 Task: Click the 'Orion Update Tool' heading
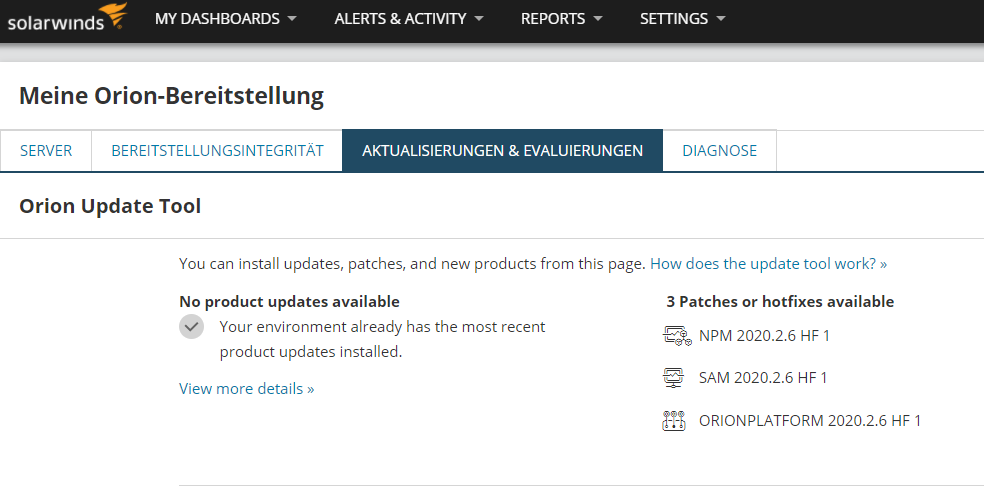(x=110, y=206)
